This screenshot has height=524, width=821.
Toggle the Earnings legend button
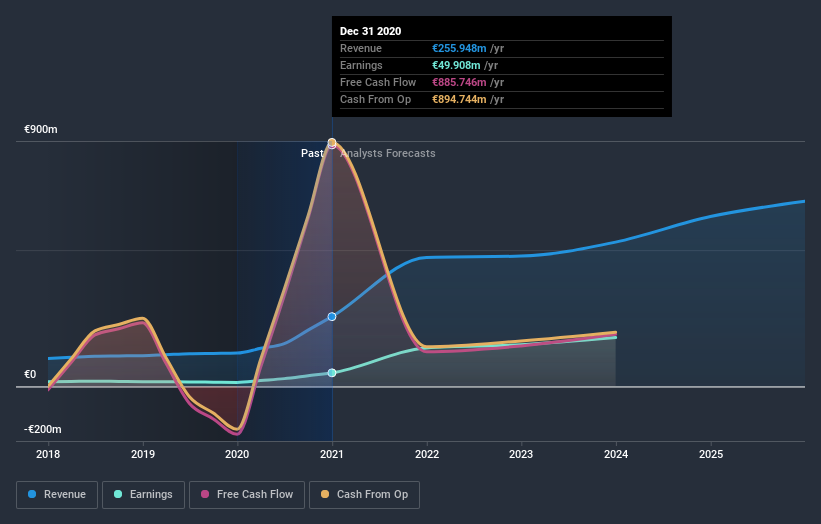(143, 495)
